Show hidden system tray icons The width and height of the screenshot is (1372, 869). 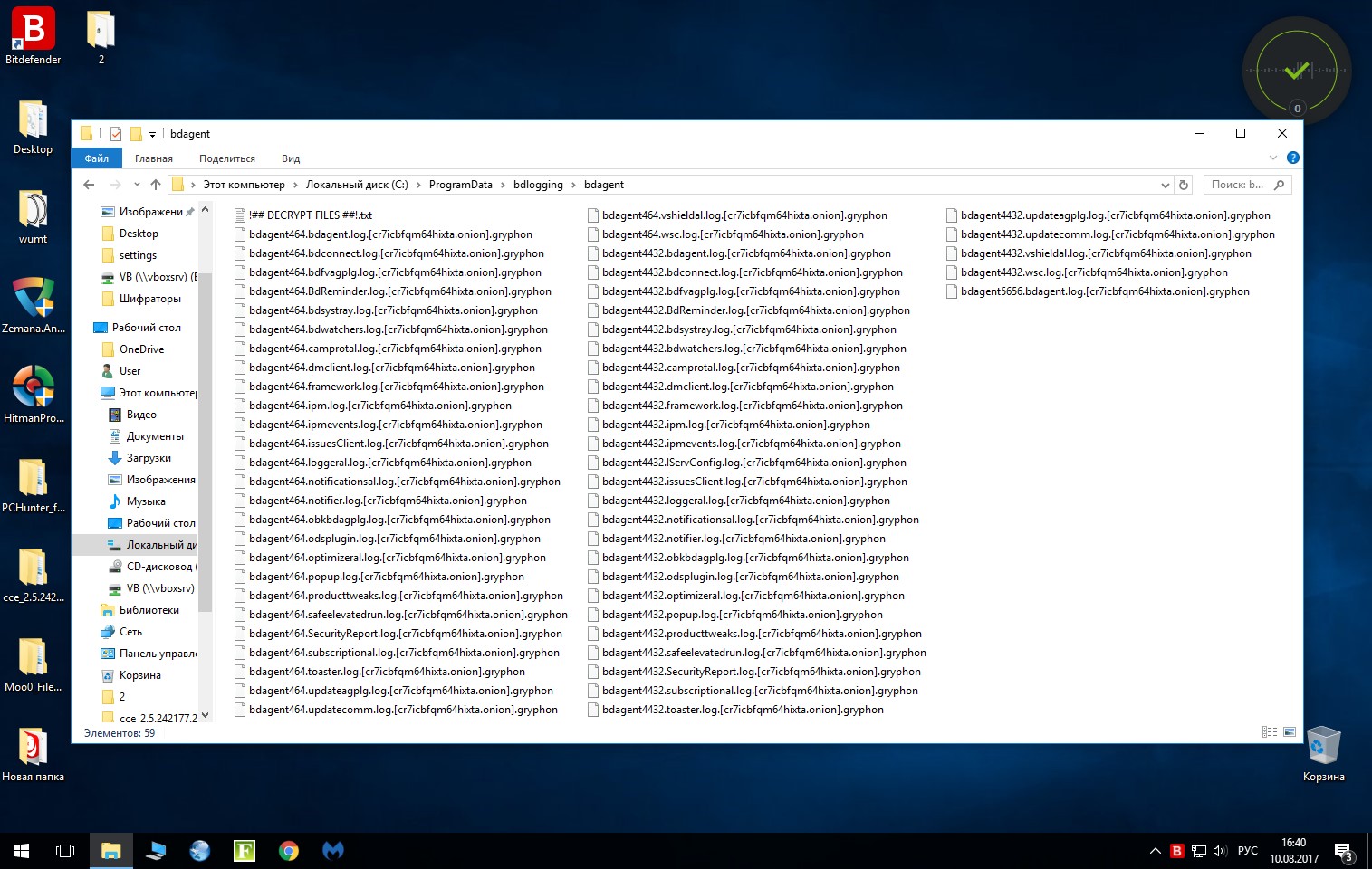pos(1156,851)
